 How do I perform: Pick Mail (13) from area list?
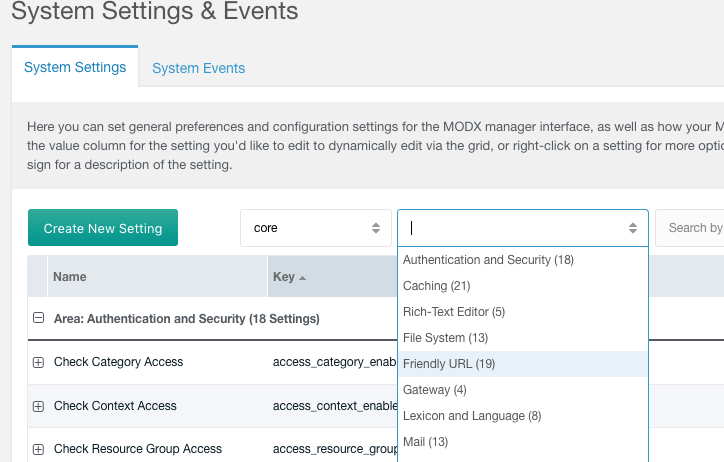click(523, 442)
